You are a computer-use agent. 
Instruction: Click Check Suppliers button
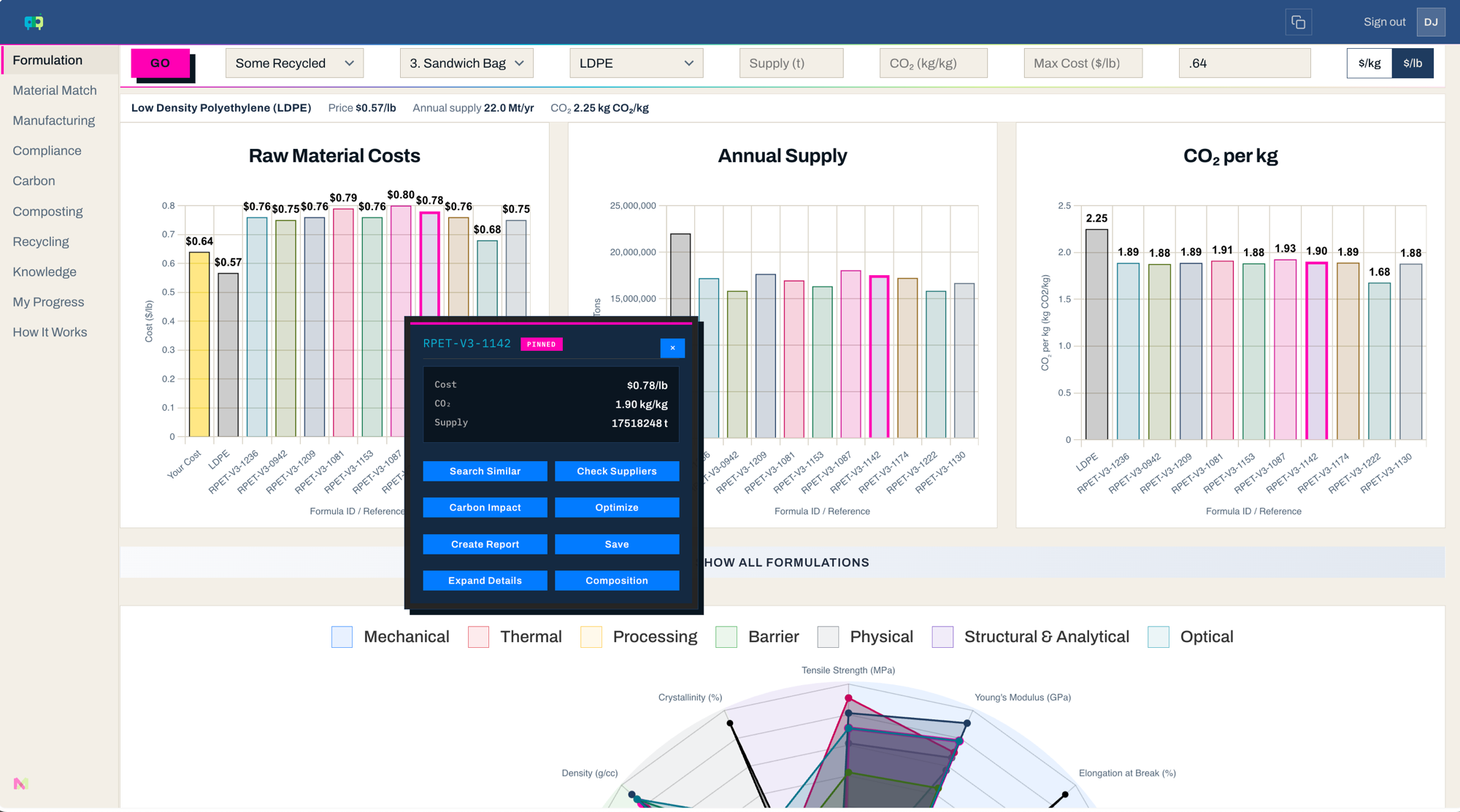pyautogui.click(x=617, y=471)
